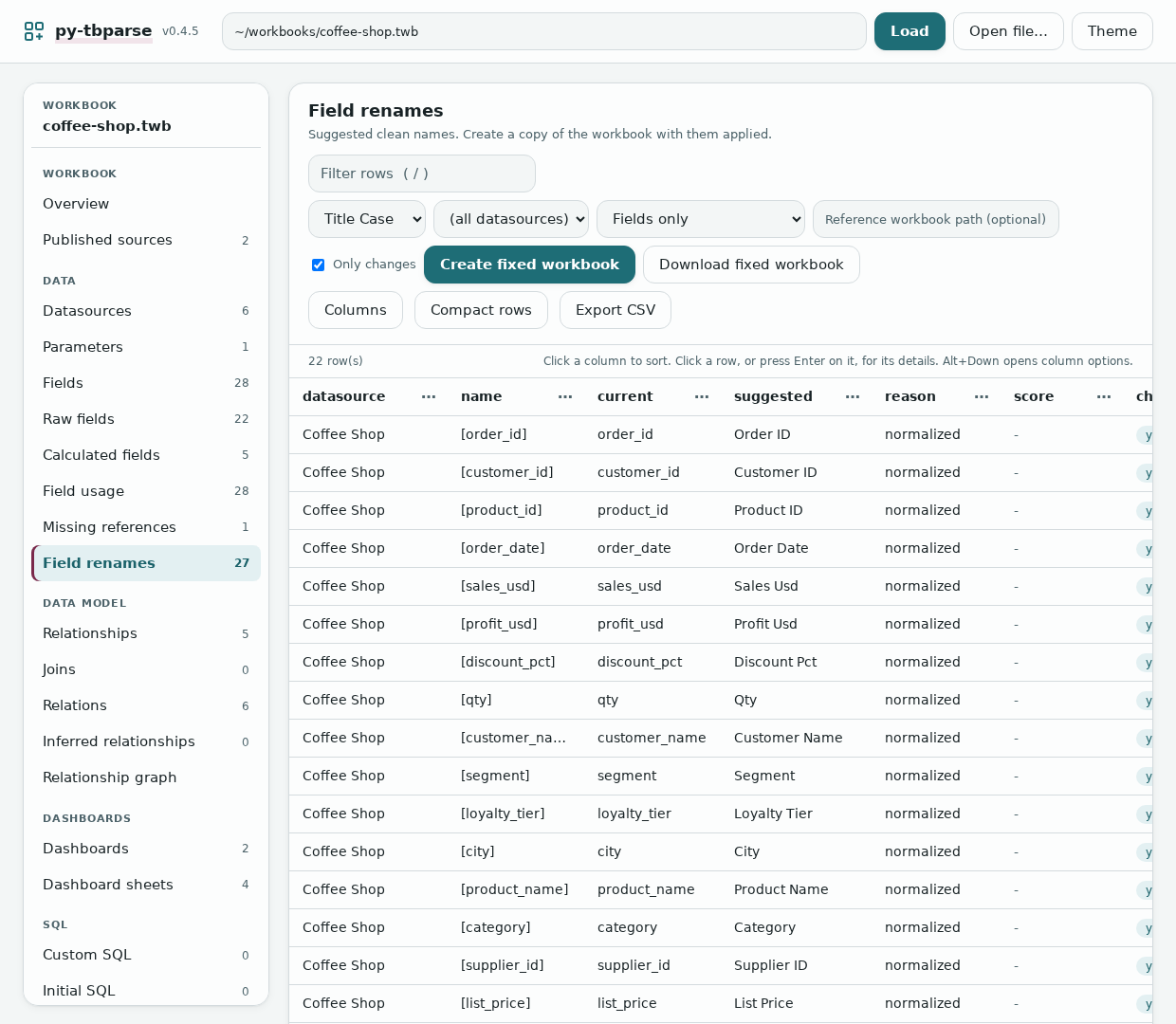The width and height of the screenshot is (1176, 1024).
Task: Click the 'Sales Usd' suggested name
Action: point(766,586)
